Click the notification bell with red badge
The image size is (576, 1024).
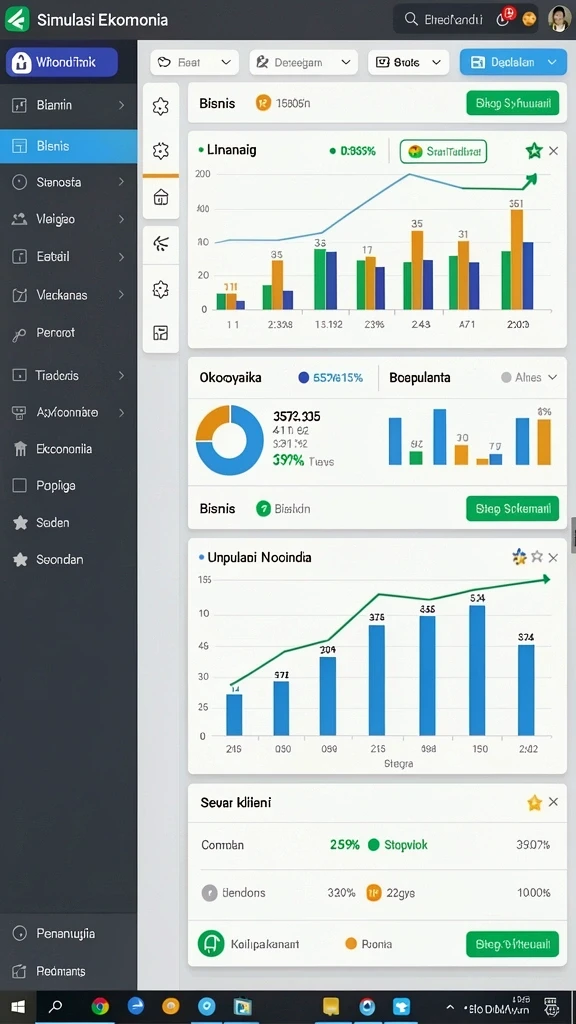(x=505, y=18)
